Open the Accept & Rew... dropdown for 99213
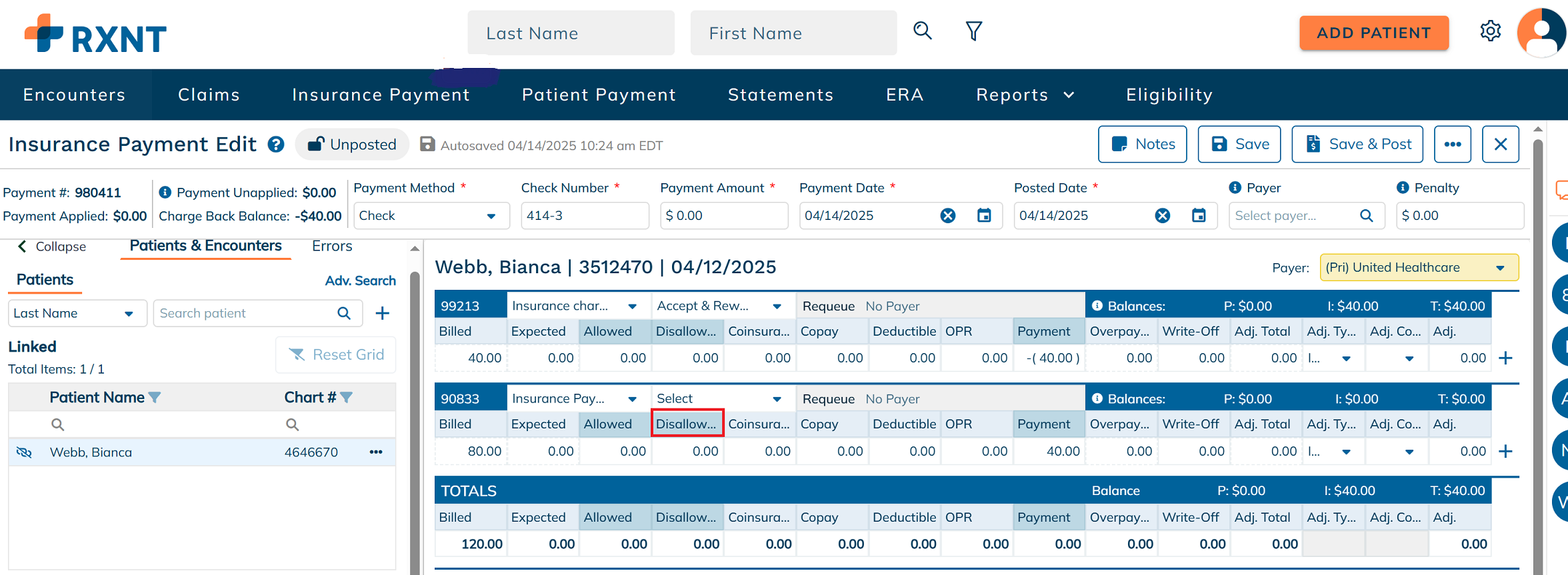This screenshot has height=575, width=1568. [x=723, y=306]
